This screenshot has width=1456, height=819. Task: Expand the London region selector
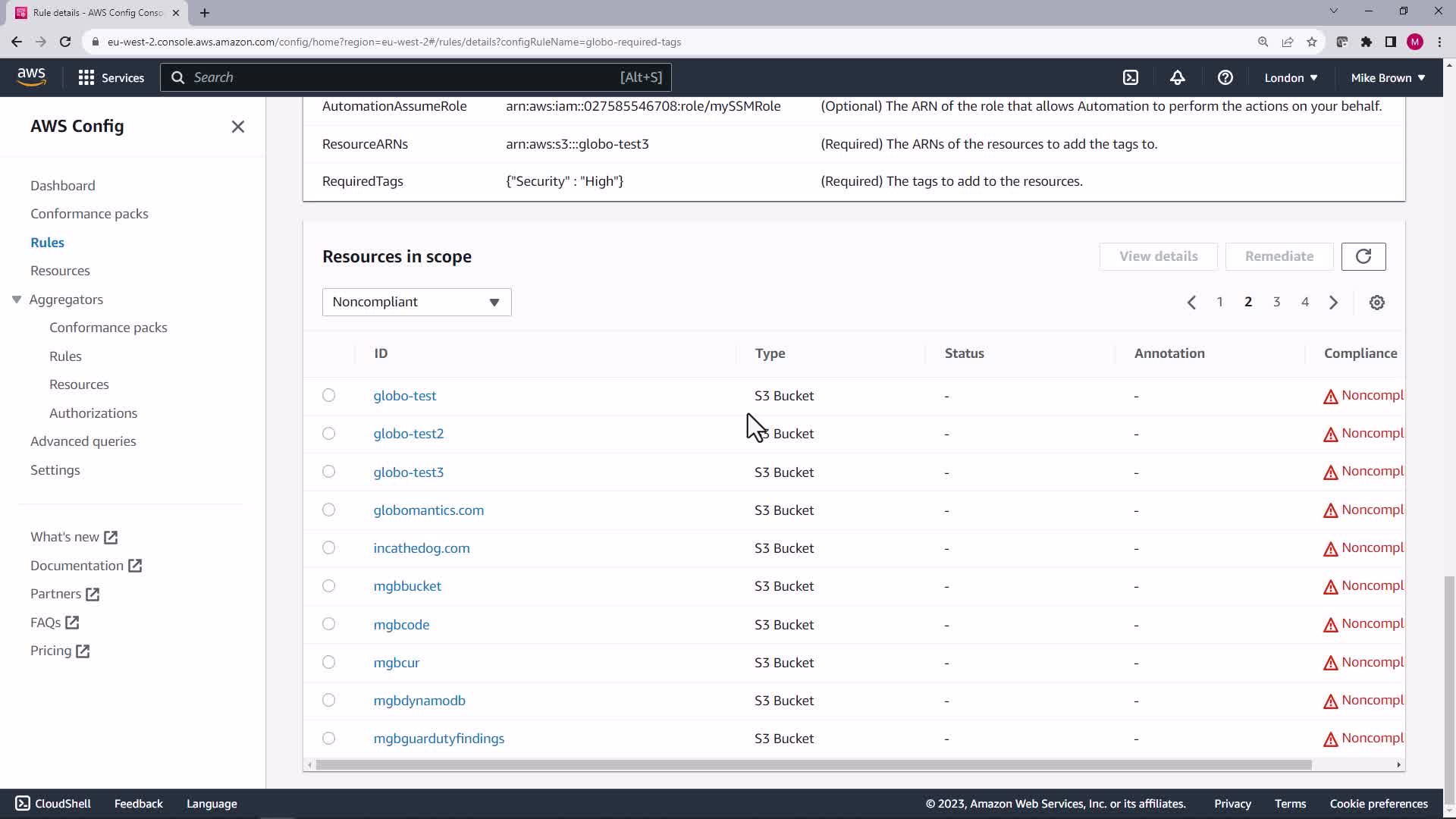pos(1291,77)
